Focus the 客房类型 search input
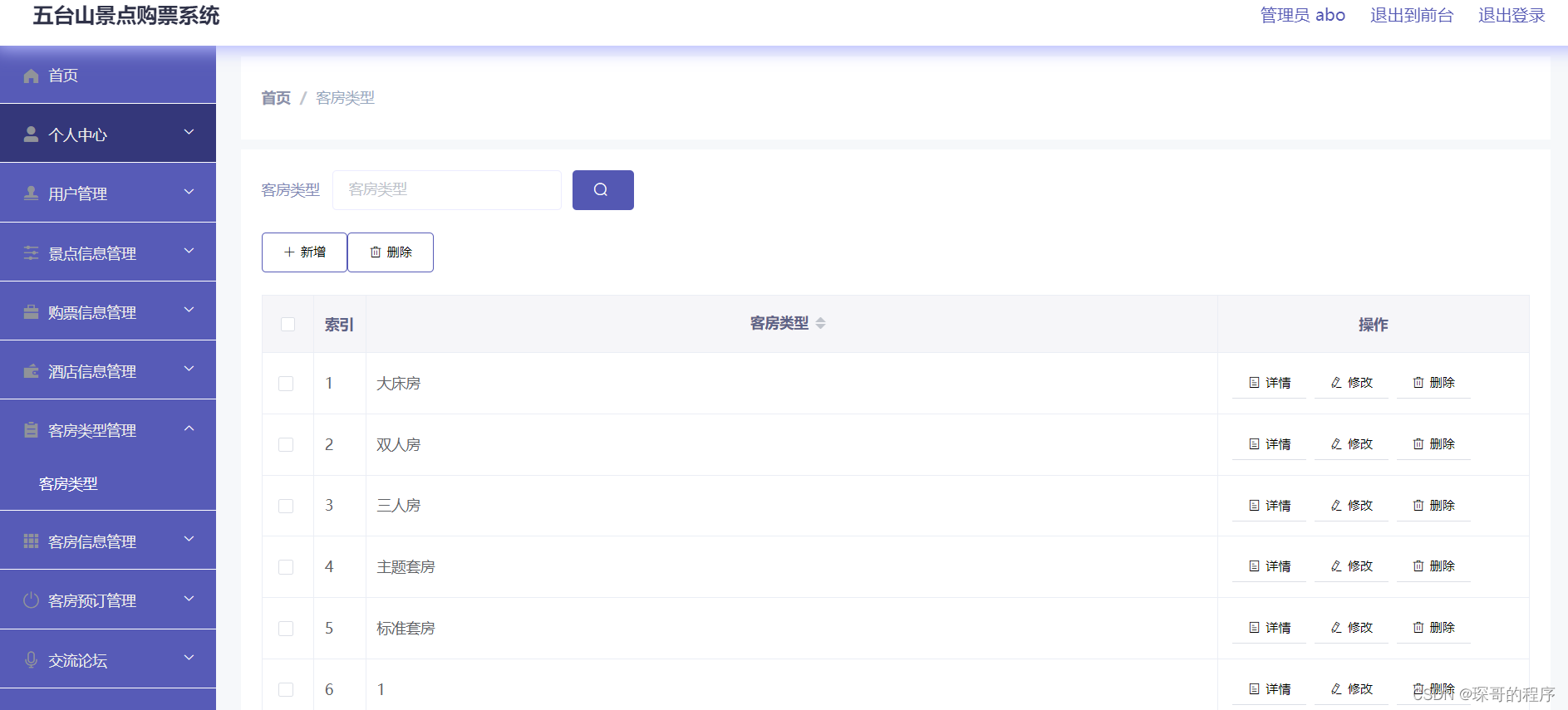The image size is (1568, 710). (447, 190)
